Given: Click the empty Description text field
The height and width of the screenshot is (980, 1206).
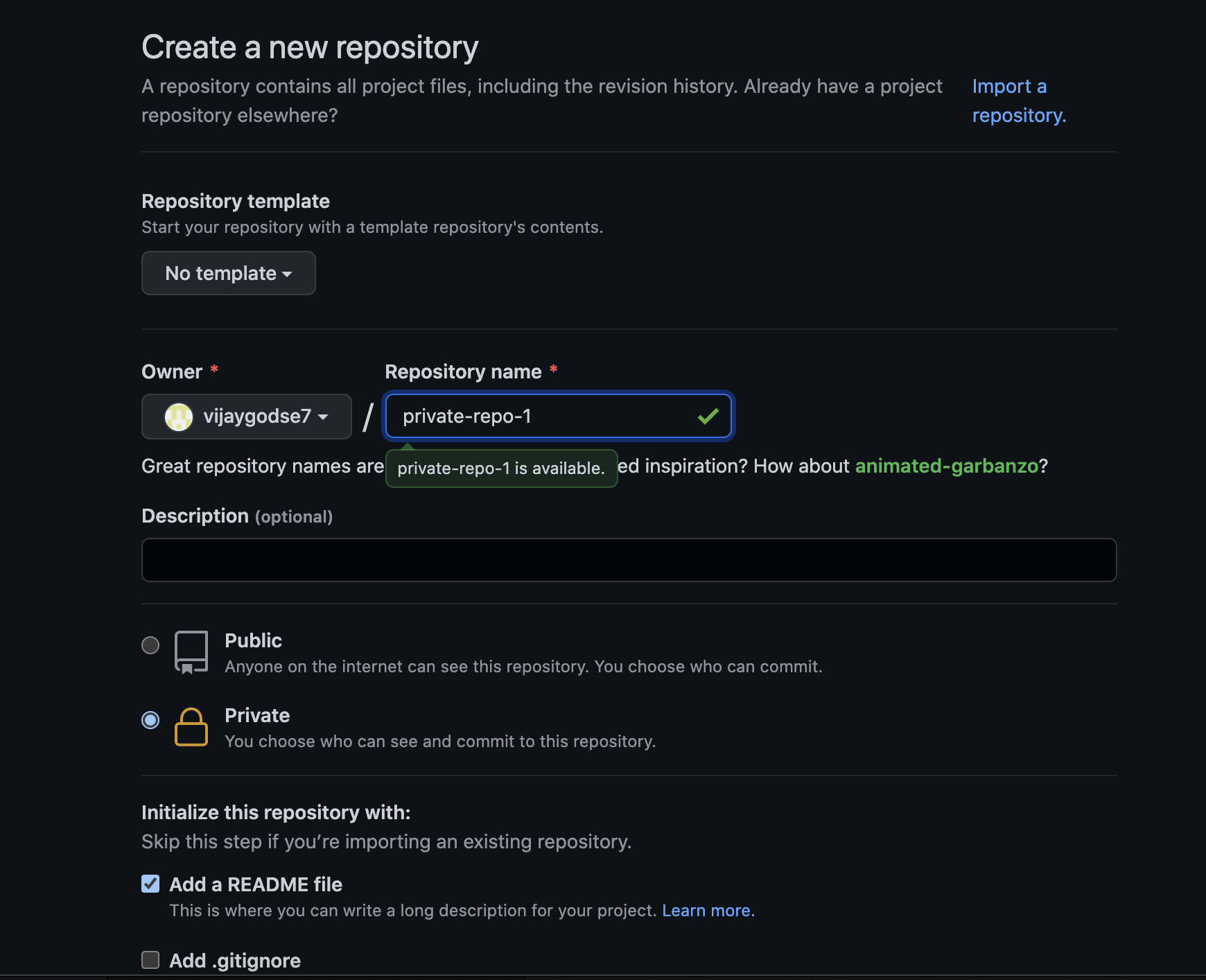Looking at the screenshot, I should 629,560.
